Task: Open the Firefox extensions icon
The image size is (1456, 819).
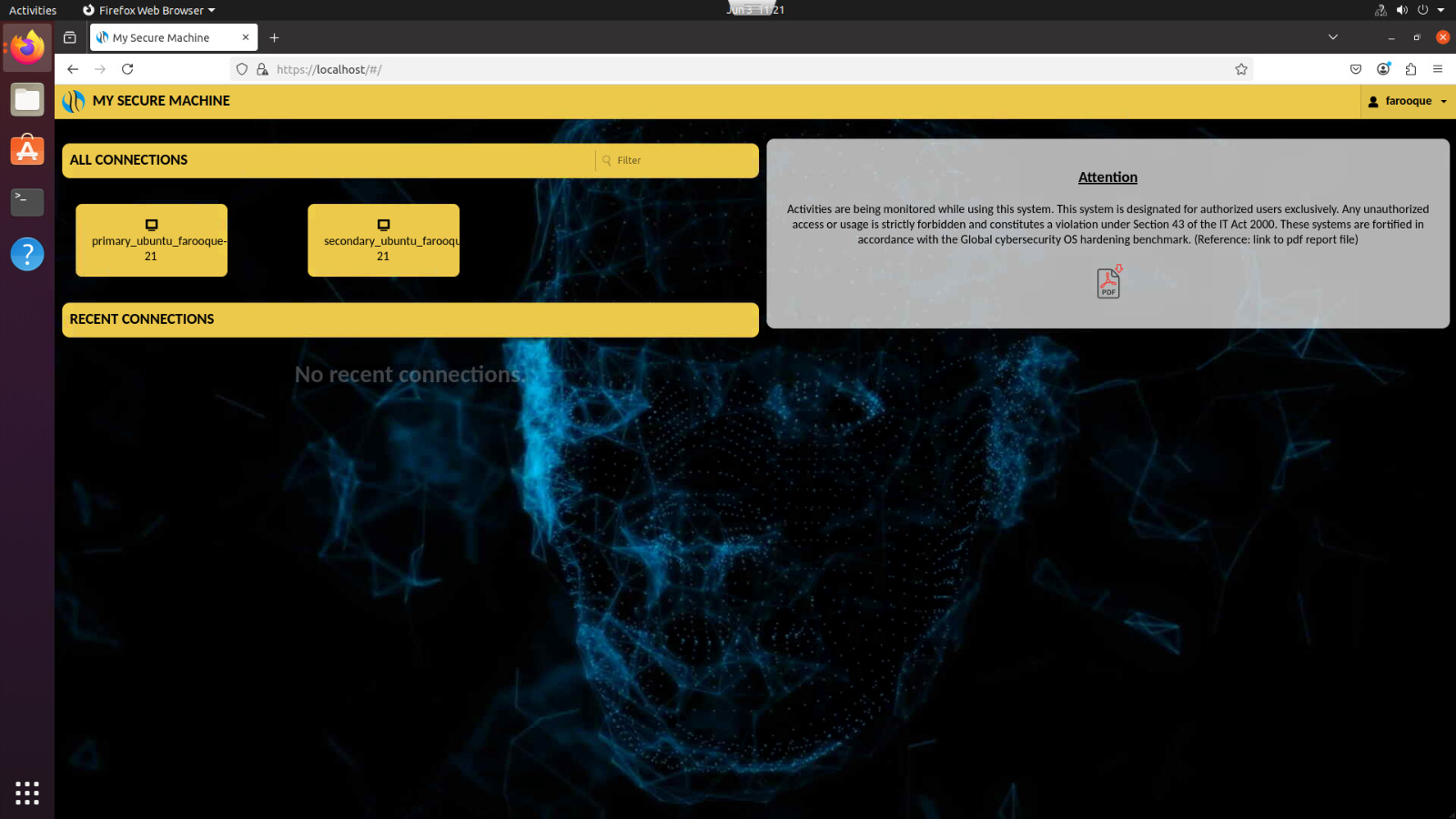Action: (x=1410, y=69)
